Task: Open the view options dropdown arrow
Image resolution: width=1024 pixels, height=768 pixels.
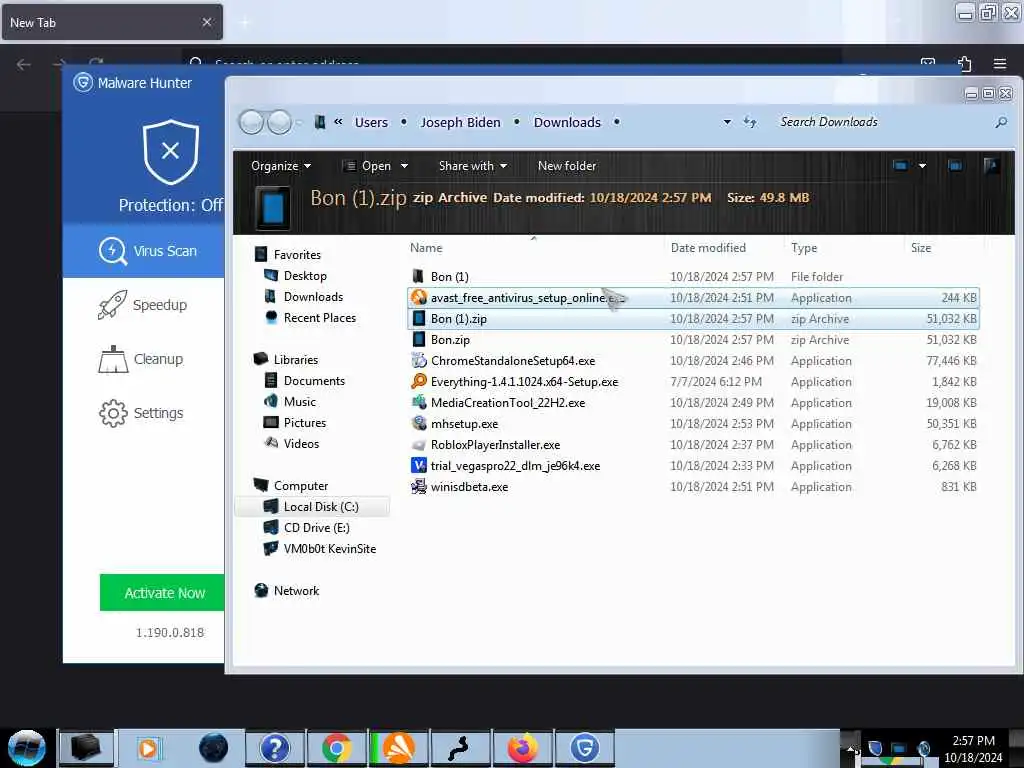Action: coord(922,166)
